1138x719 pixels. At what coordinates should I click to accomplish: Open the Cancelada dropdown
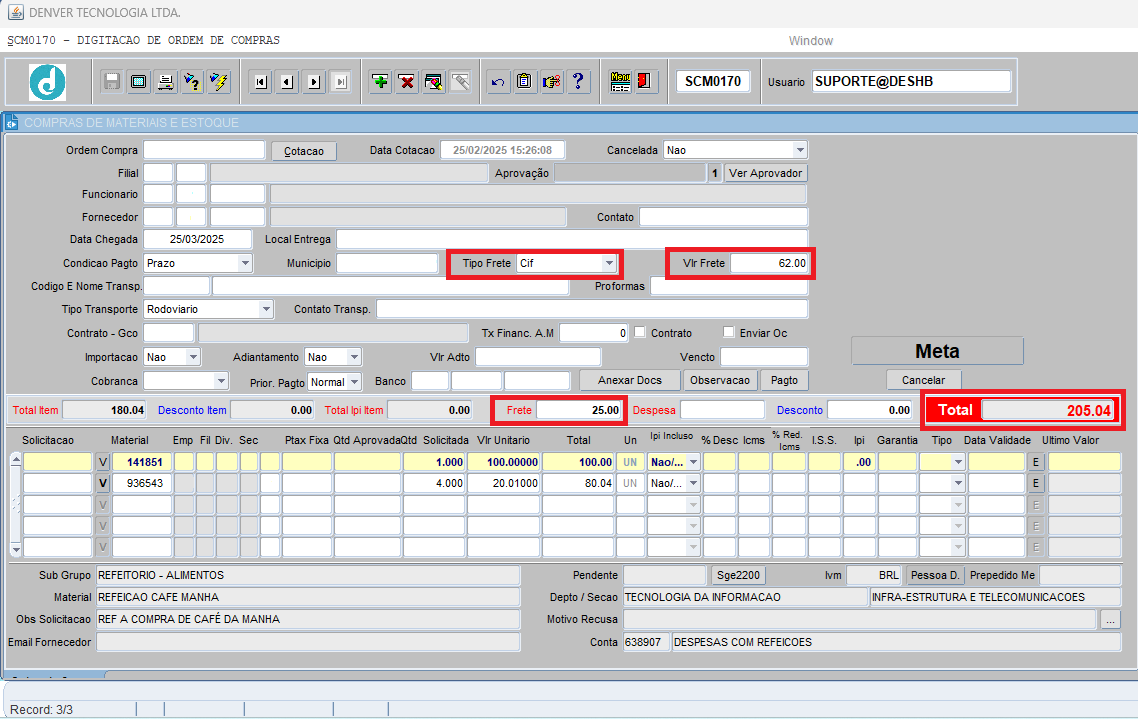coord(800,150)
